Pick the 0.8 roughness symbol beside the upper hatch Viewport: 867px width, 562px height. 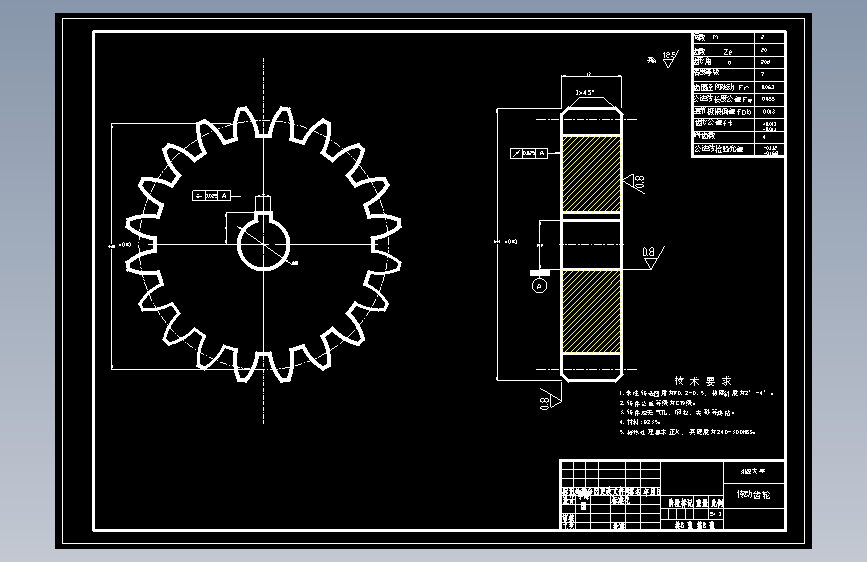click(x=635, y=183)
